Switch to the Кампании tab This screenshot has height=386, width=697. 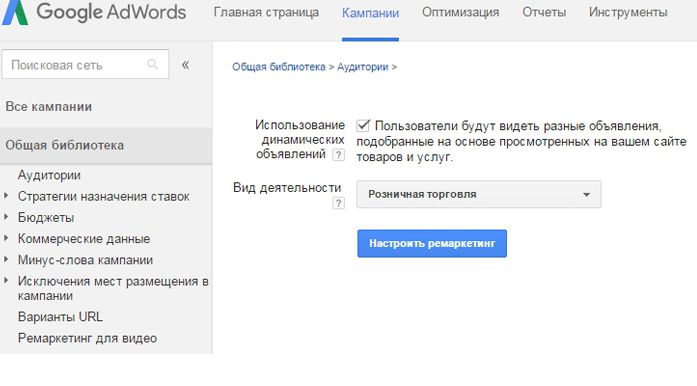coord(370,13)
